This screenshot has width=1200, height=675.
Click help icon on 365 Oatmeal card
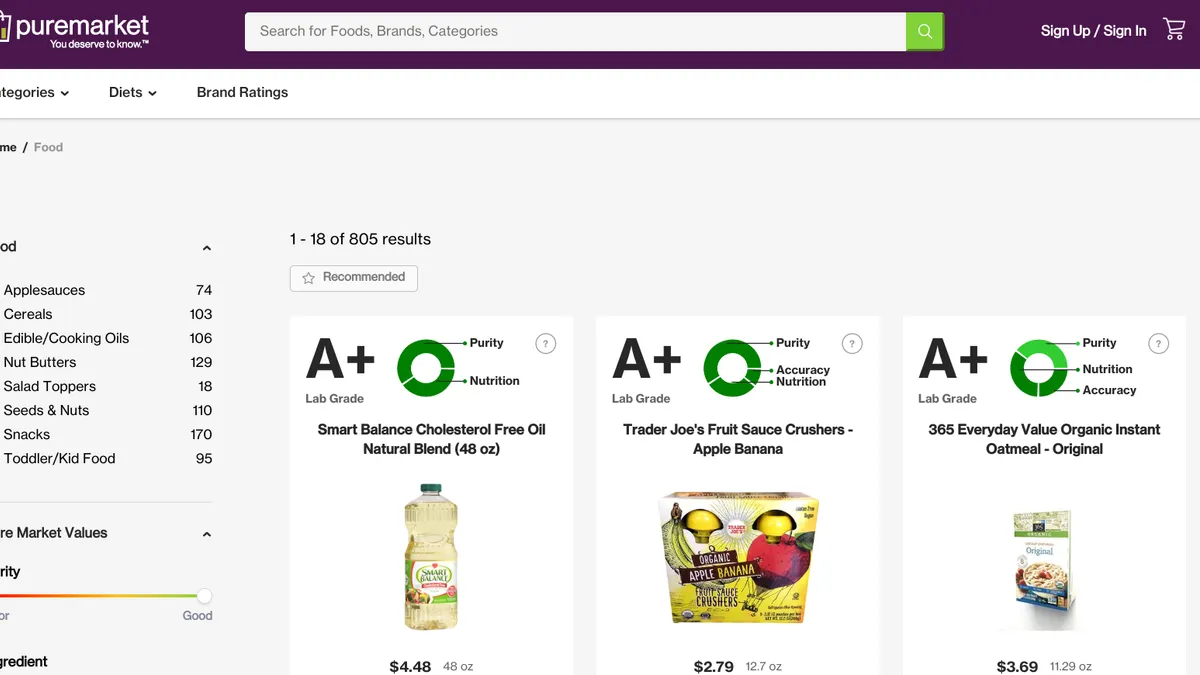pos(1158,344)
